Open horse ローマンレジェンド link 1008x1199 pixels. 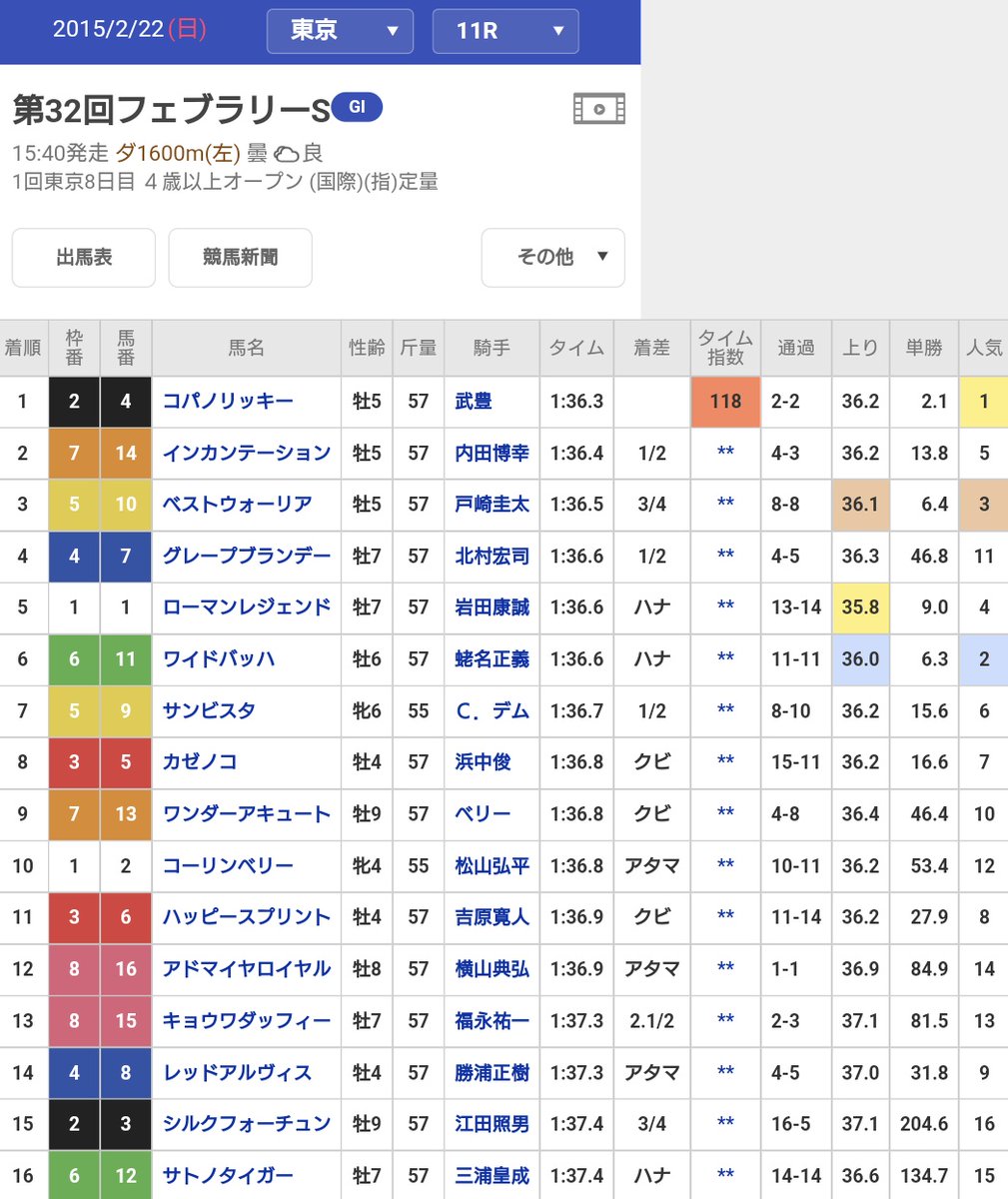(247, 607)
